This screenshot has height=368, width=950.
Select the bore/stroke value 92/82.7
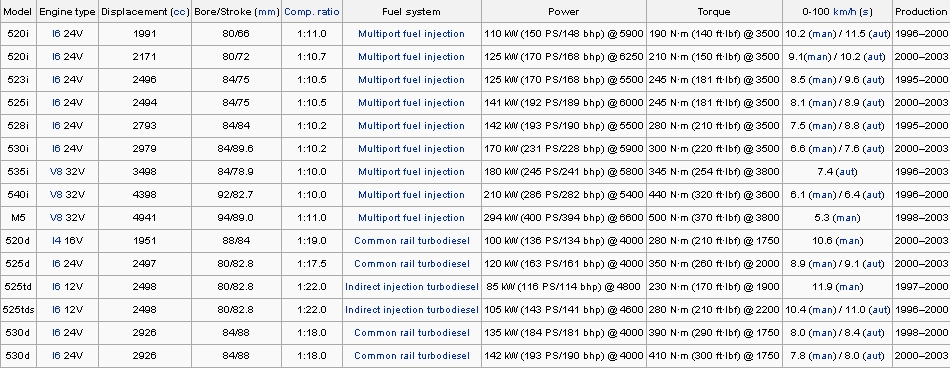coord(236,195)
